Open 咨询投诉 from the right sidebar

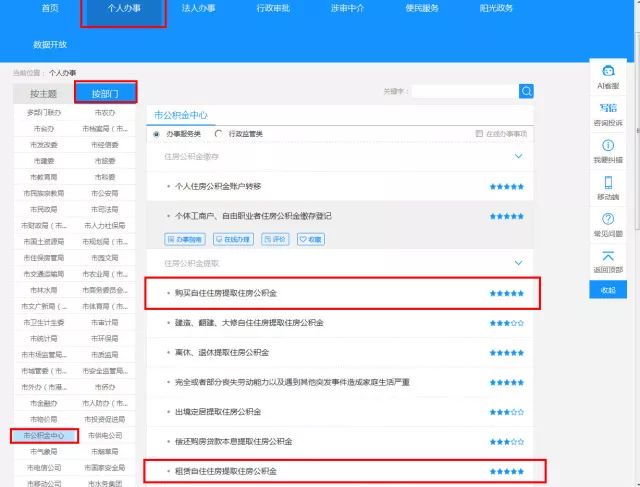point(608,112)
